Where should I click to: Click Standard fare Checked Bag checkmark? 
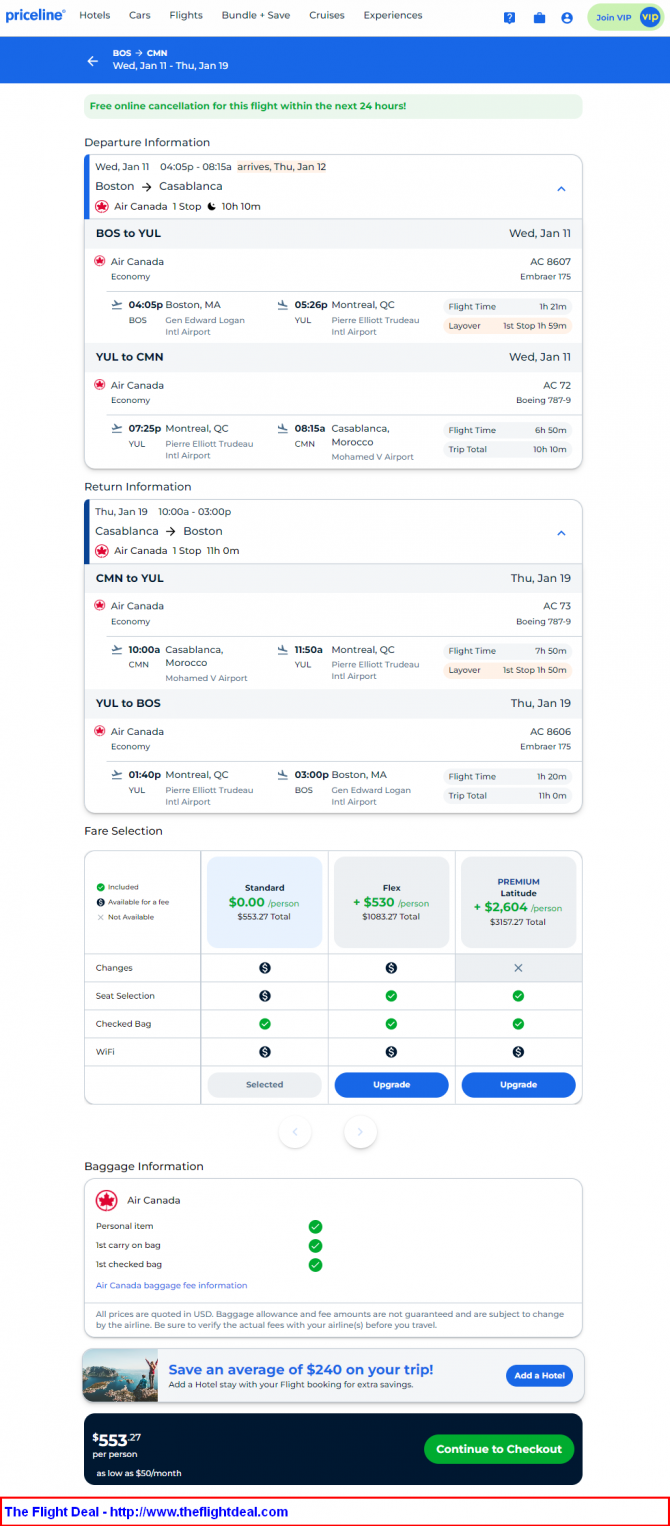[265, 1024]
